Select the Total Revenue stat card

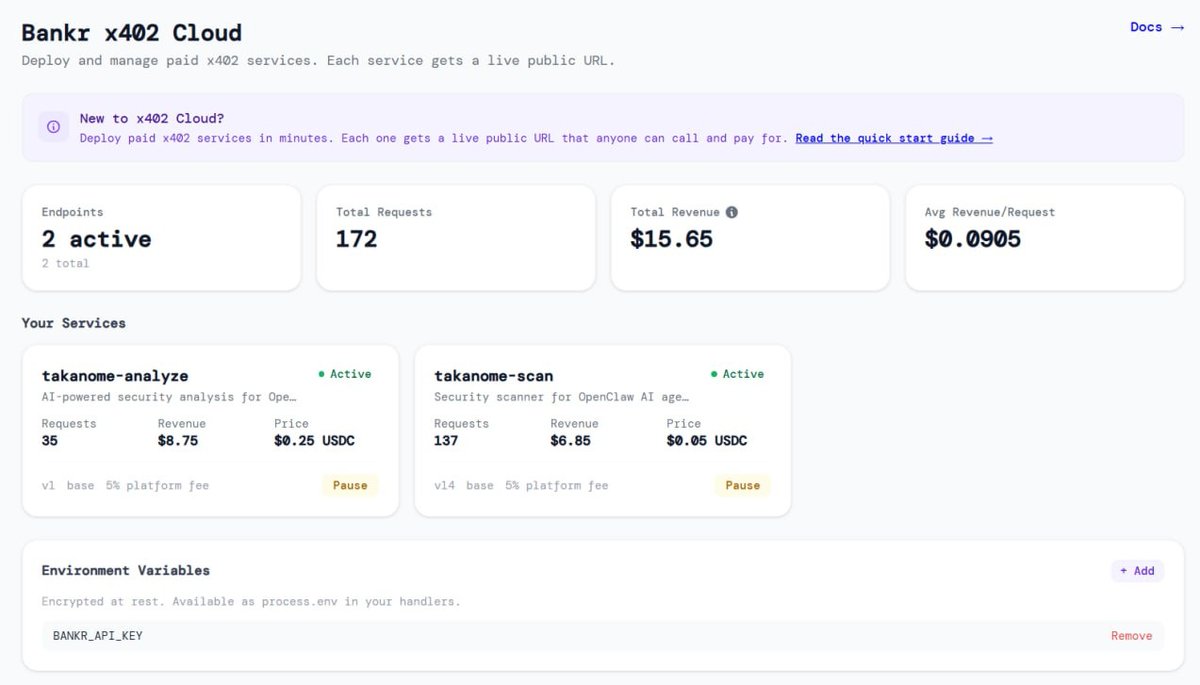(750, 238)
